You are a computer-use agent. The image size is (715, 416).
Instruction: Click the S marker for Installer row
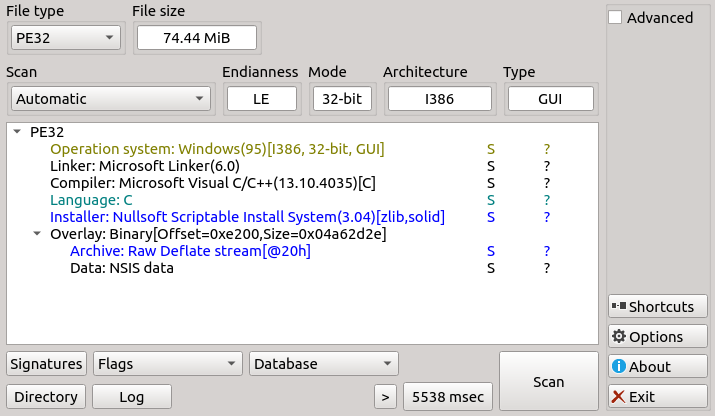coord(490,217)
